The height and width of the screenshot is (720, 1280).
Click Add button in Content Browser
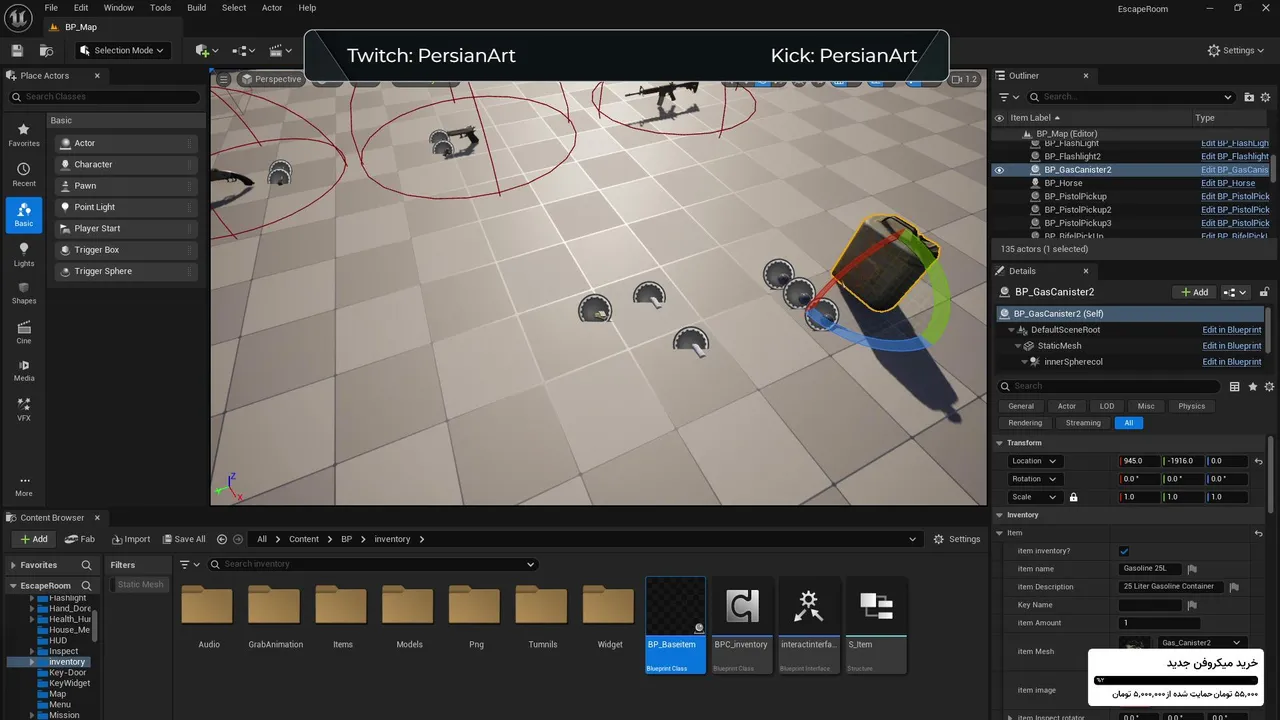33,539
